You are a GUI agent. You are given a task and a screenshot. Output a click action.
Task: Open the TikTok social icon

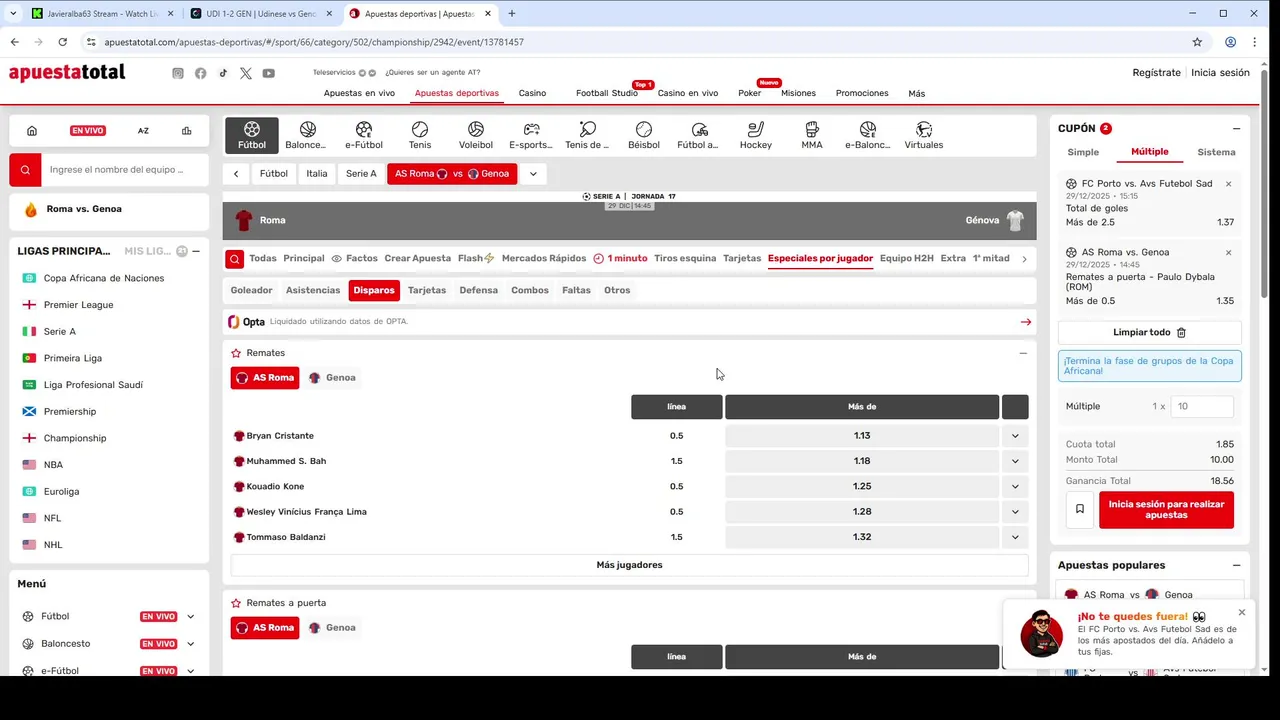223,73
